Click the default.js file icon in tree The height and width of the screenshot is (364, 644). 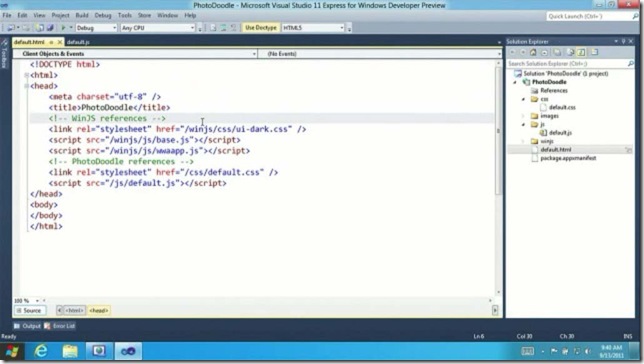pos(543,133)
